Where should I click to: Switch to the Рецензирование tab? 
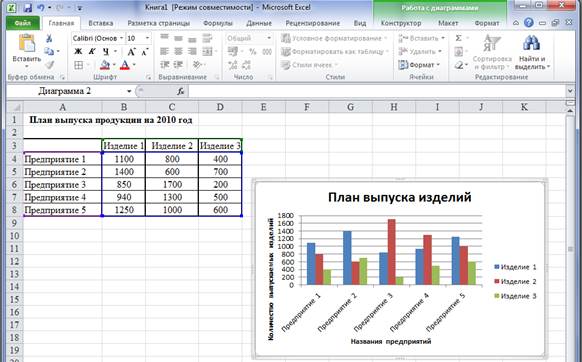click(x=313, y=23)
